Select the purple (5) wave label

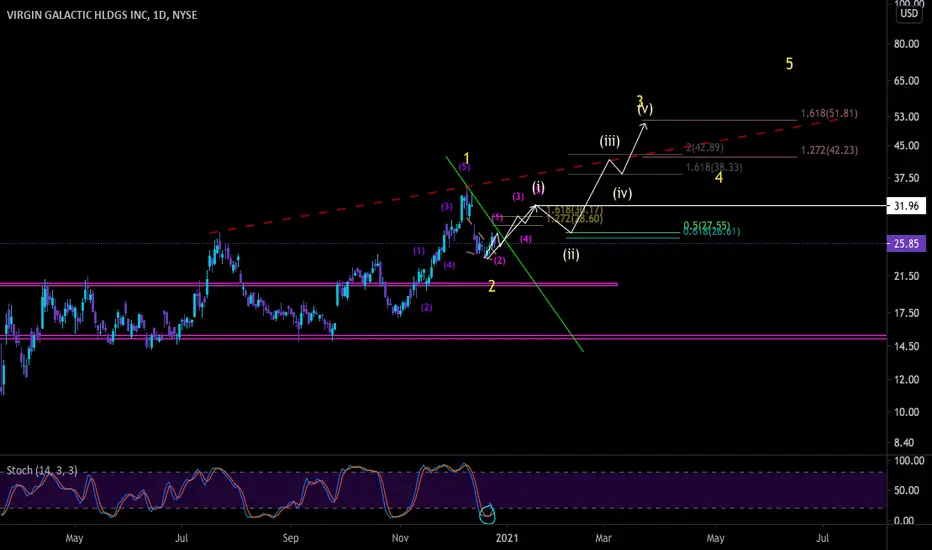pyautogui.click(x=464, y=168)
